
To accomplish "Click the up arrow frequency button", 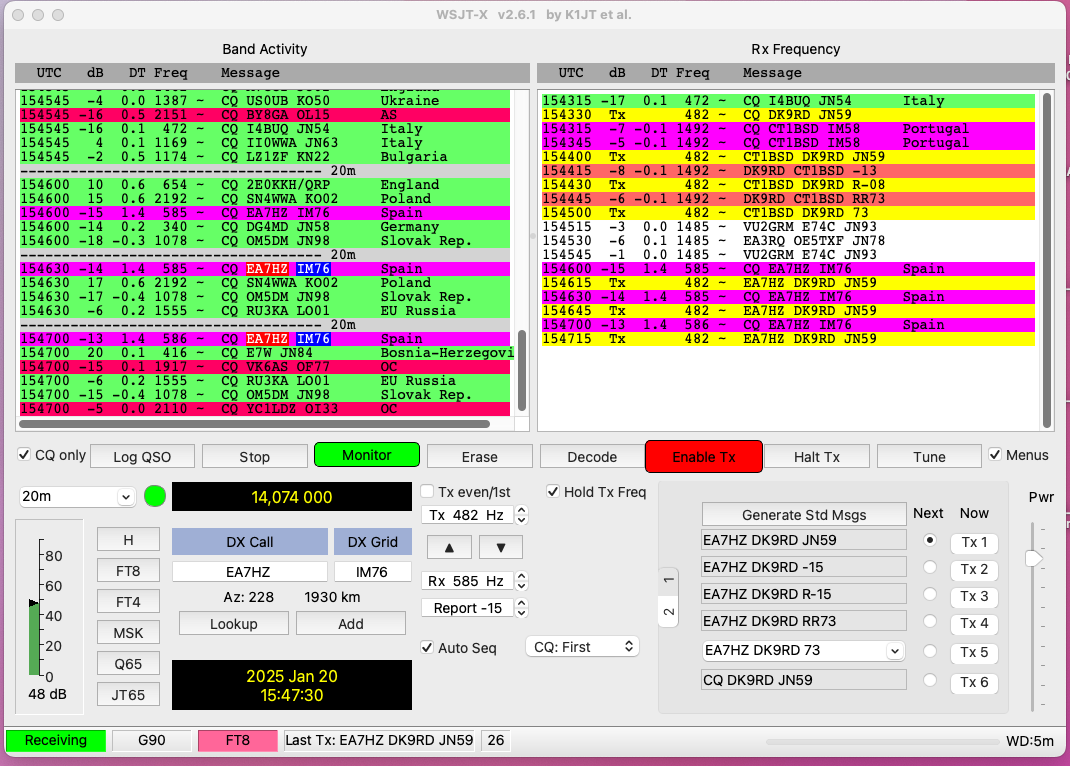I will [448, 547].
